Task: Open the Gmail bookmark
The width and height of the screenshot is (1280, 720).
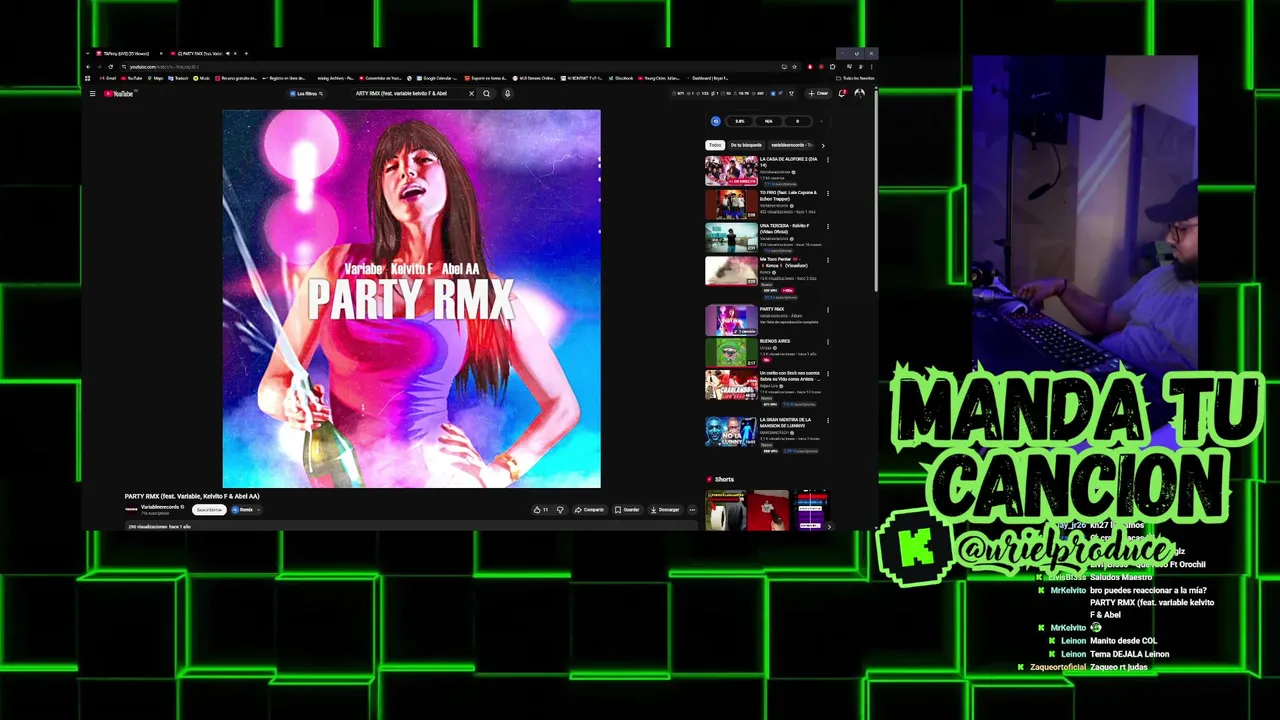Action: (108, 78)
